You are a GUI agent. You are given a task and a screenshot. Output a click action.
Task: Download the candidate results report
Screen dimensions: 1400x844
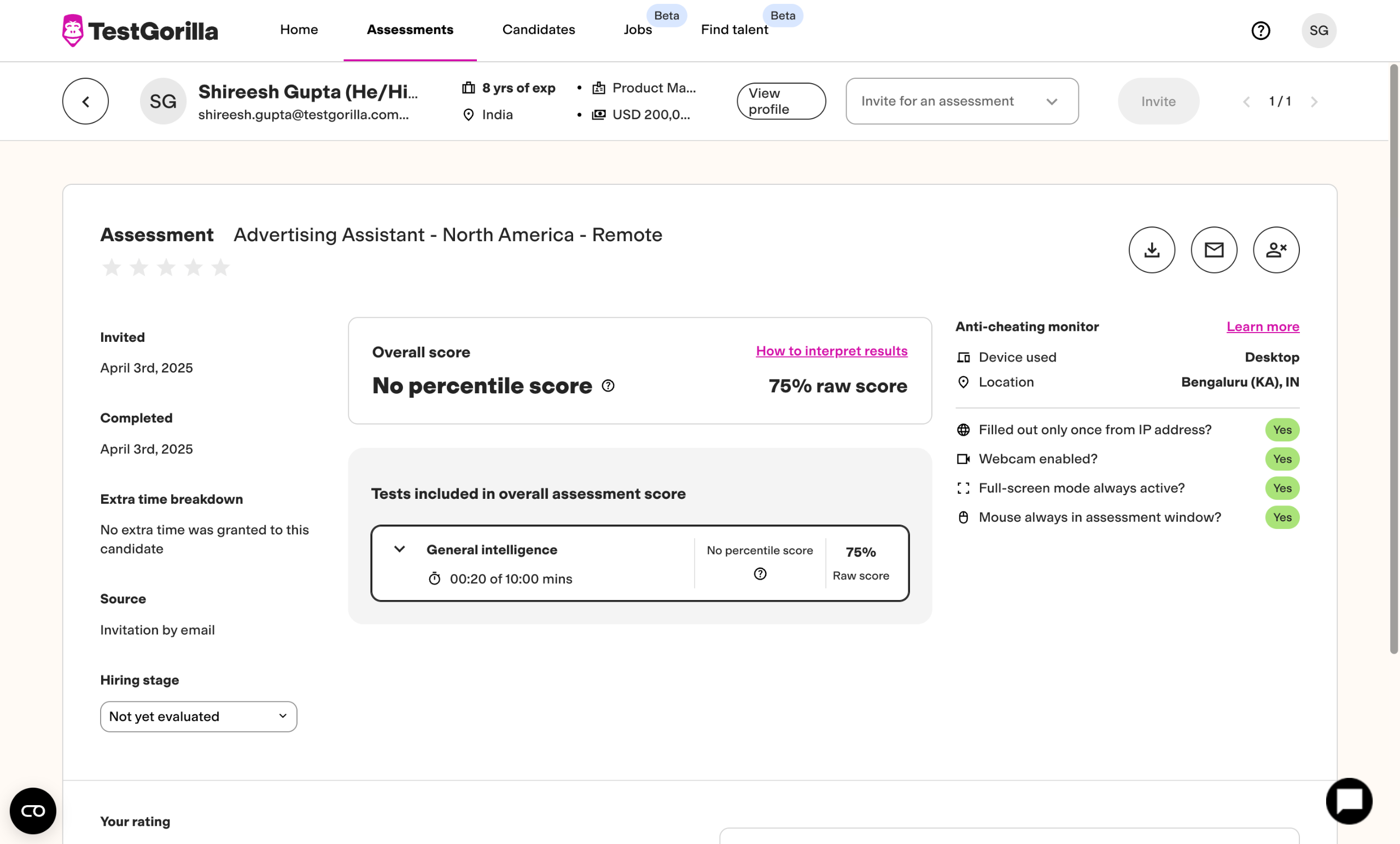(1151, 250)
